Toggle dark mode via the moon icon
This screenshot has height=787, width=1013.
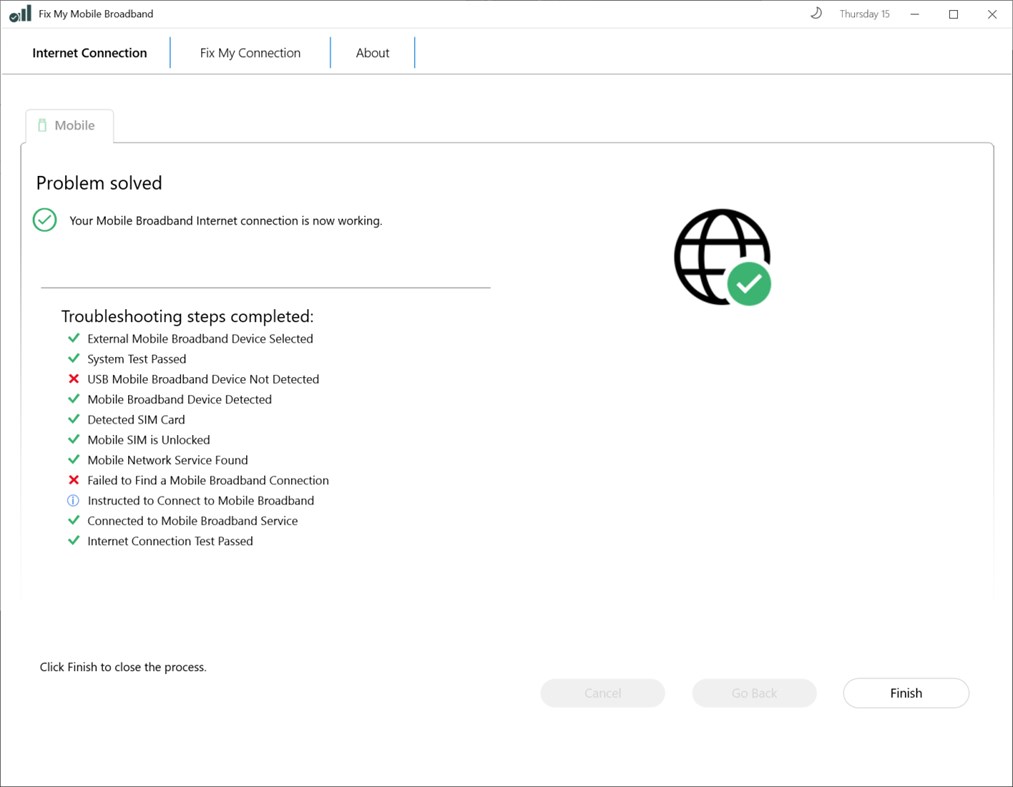817,13
